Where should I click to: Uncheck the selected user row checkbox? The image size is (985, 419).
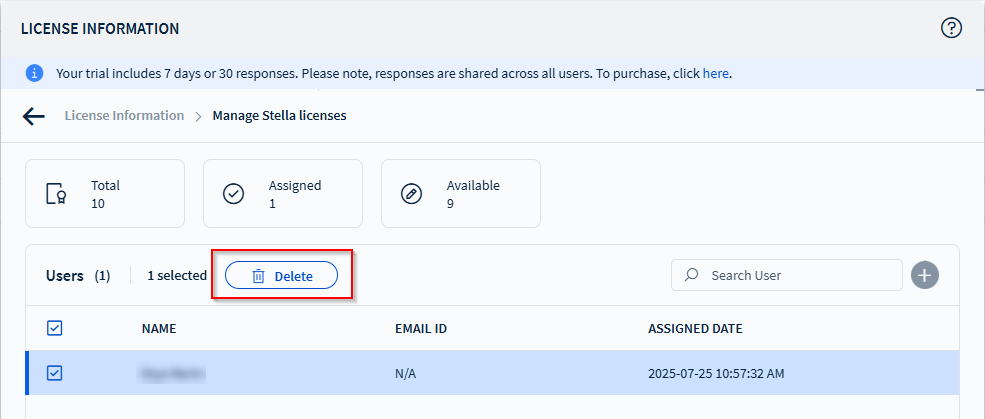point(55,373)
